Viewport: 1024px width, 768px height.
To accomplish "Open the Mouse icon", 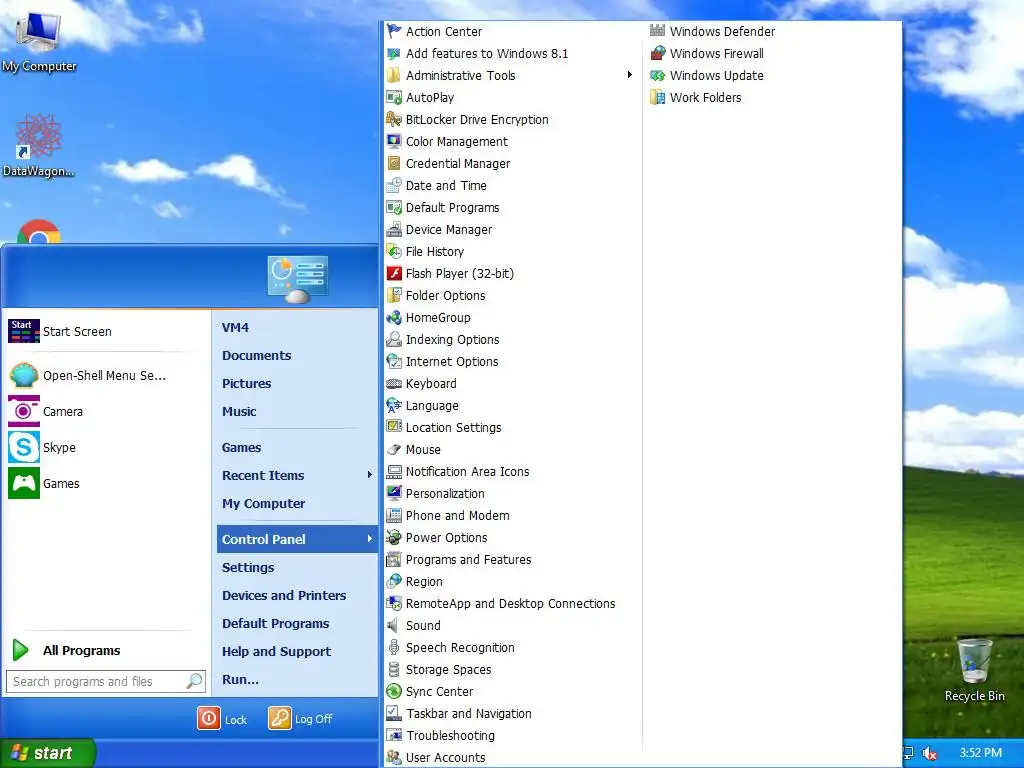I will click(x=394, y=449).
